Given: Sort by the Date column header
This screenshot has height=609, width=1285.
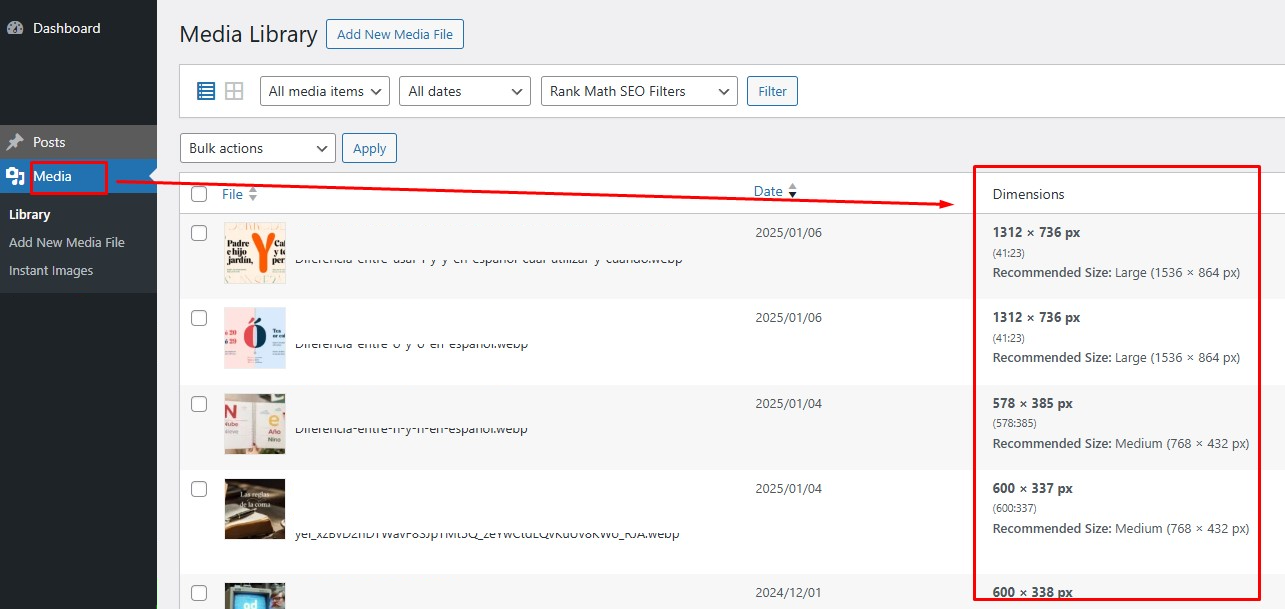Looking at the screenshot, I should click(768, 191).
